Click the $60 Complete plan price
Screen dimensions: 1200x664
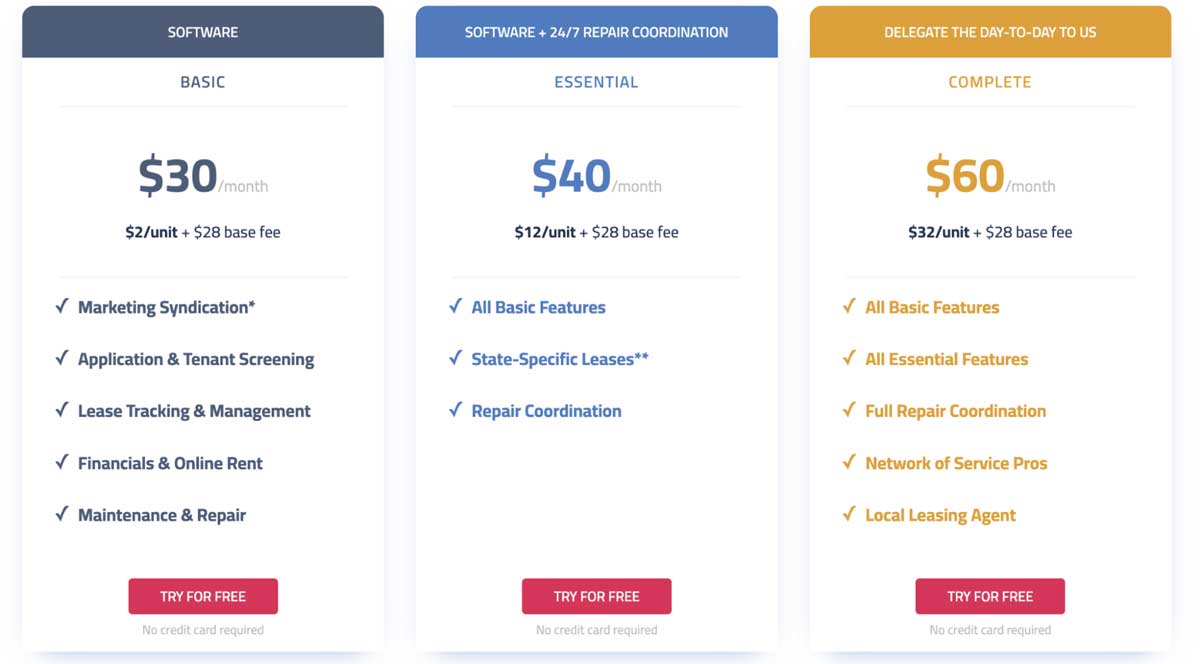[x=964, y=176]
